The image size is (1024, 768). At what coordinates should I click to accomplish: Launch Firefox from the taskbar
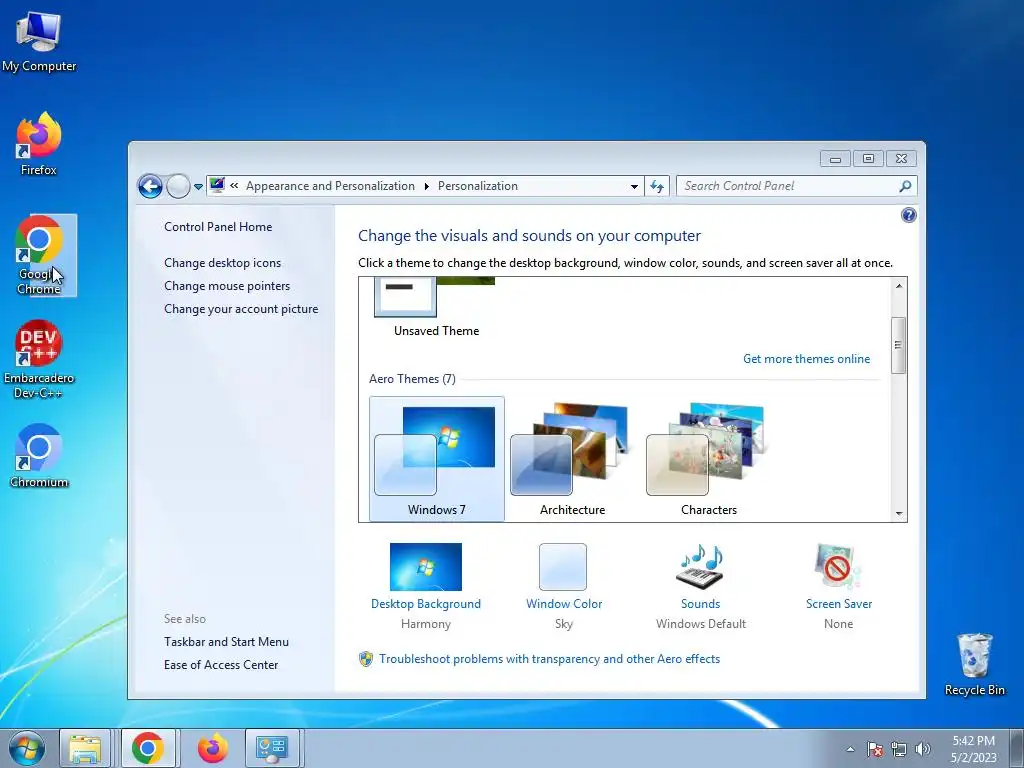(x=213, y=748)
